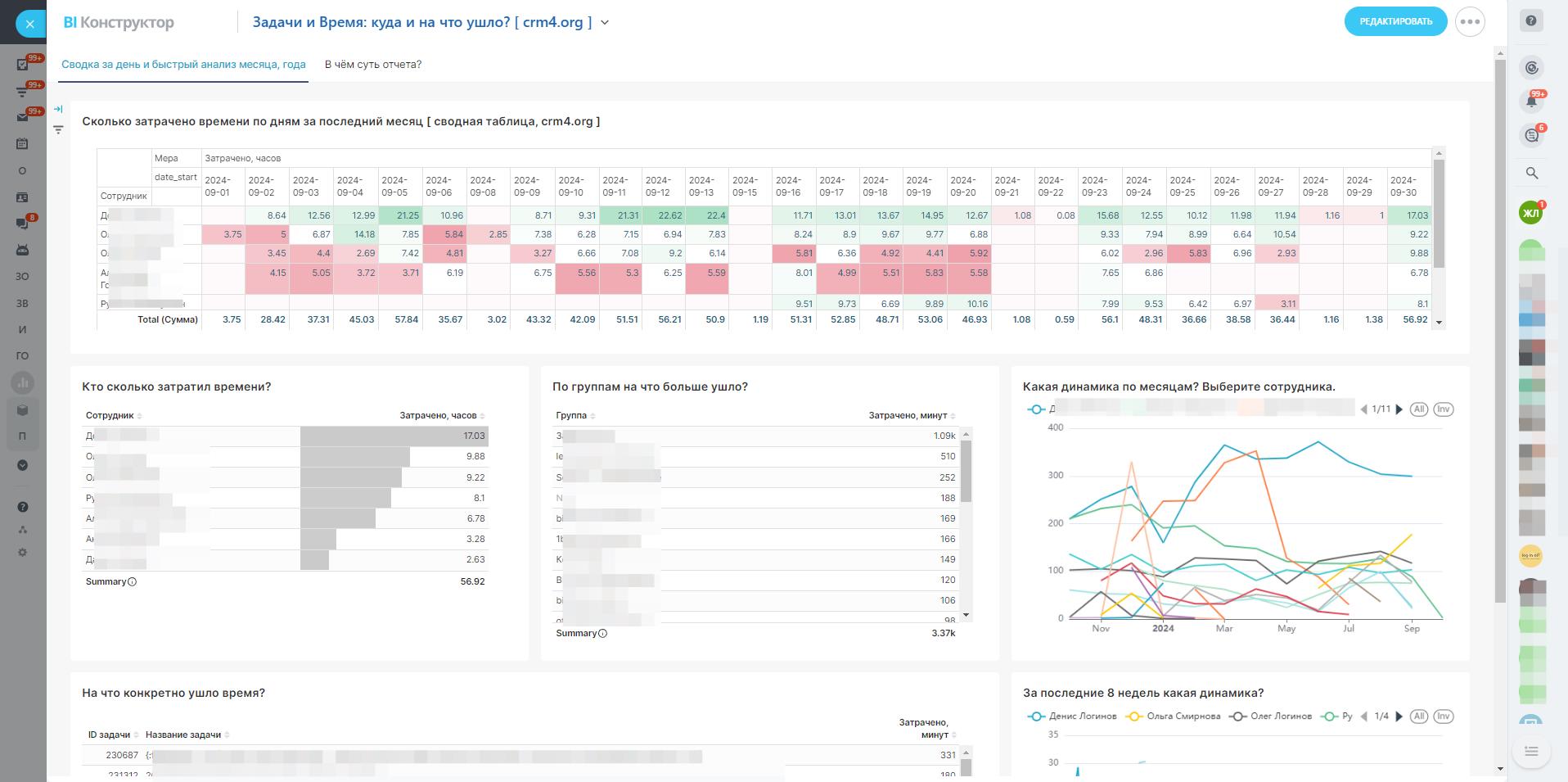The height and width of the screenshot is (782, 1568).
Task: Select the "Сводка за день" tab
Action: pos(183,65)
